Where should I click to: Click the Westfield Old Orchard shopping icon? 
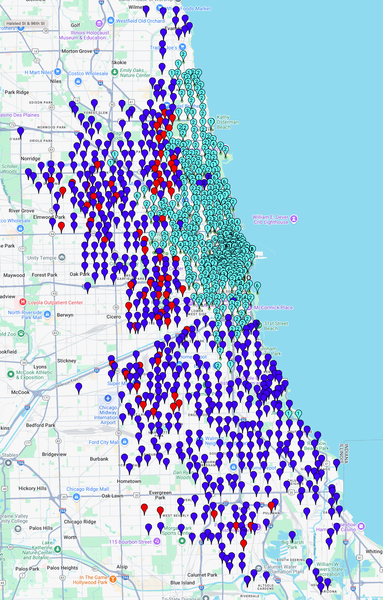(111, 20)
